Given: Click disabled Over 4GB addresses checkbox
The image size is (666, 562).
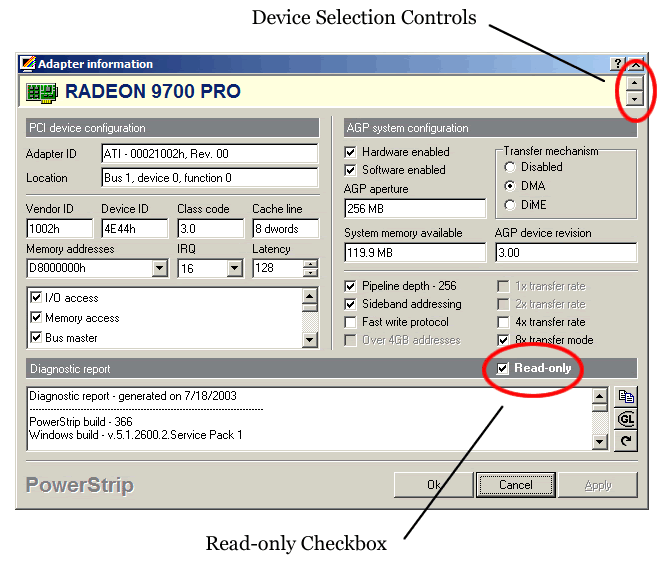Looking at the screenshot, I should point(350,340).
